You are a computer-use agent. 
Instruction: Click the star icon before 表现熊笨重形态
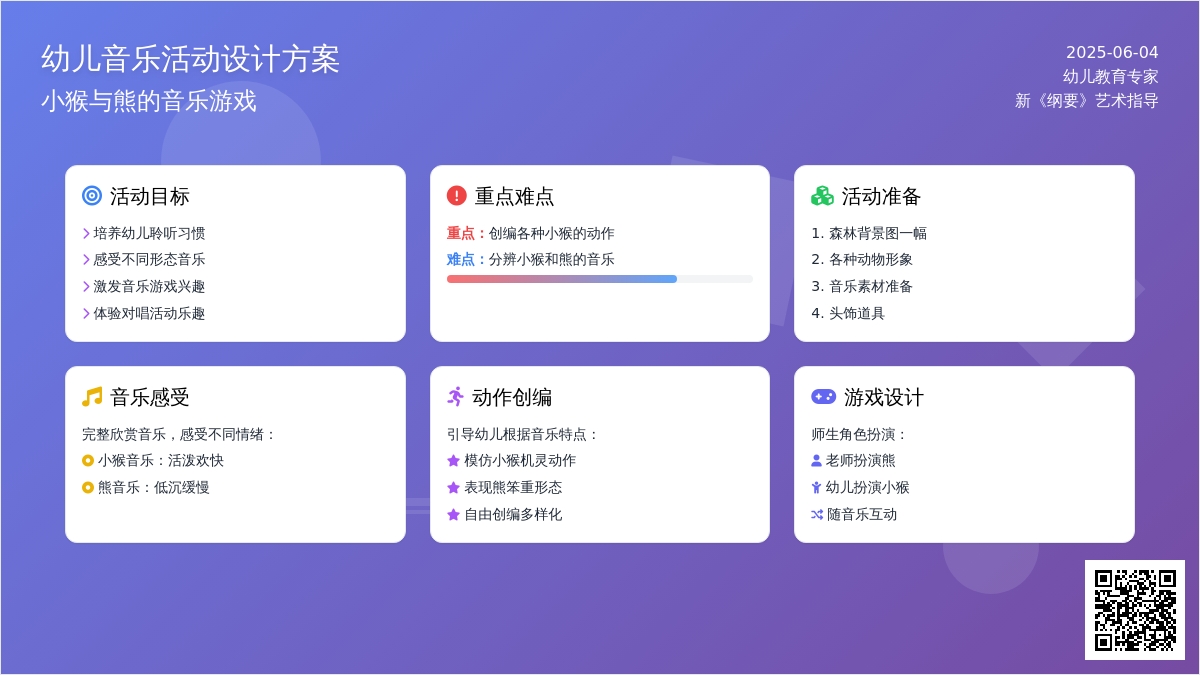453,488
